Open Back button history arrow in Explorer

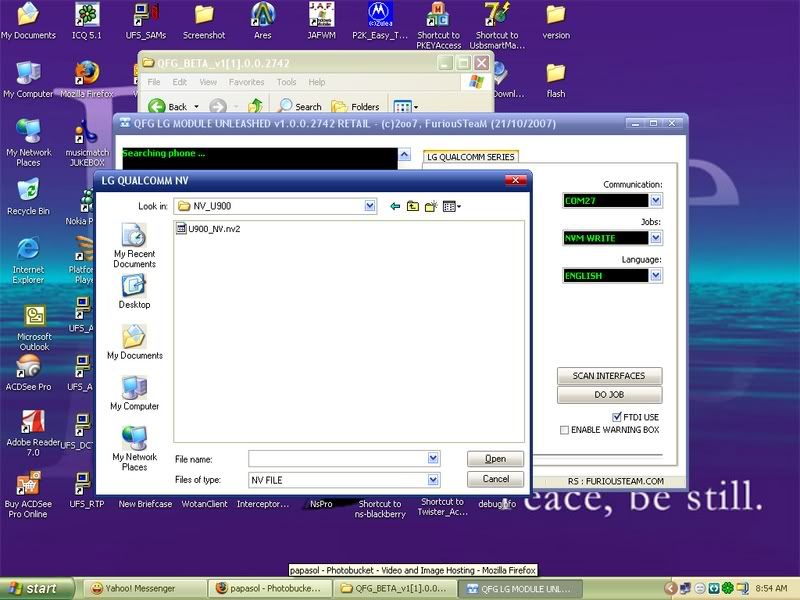(x=196, y=107)
